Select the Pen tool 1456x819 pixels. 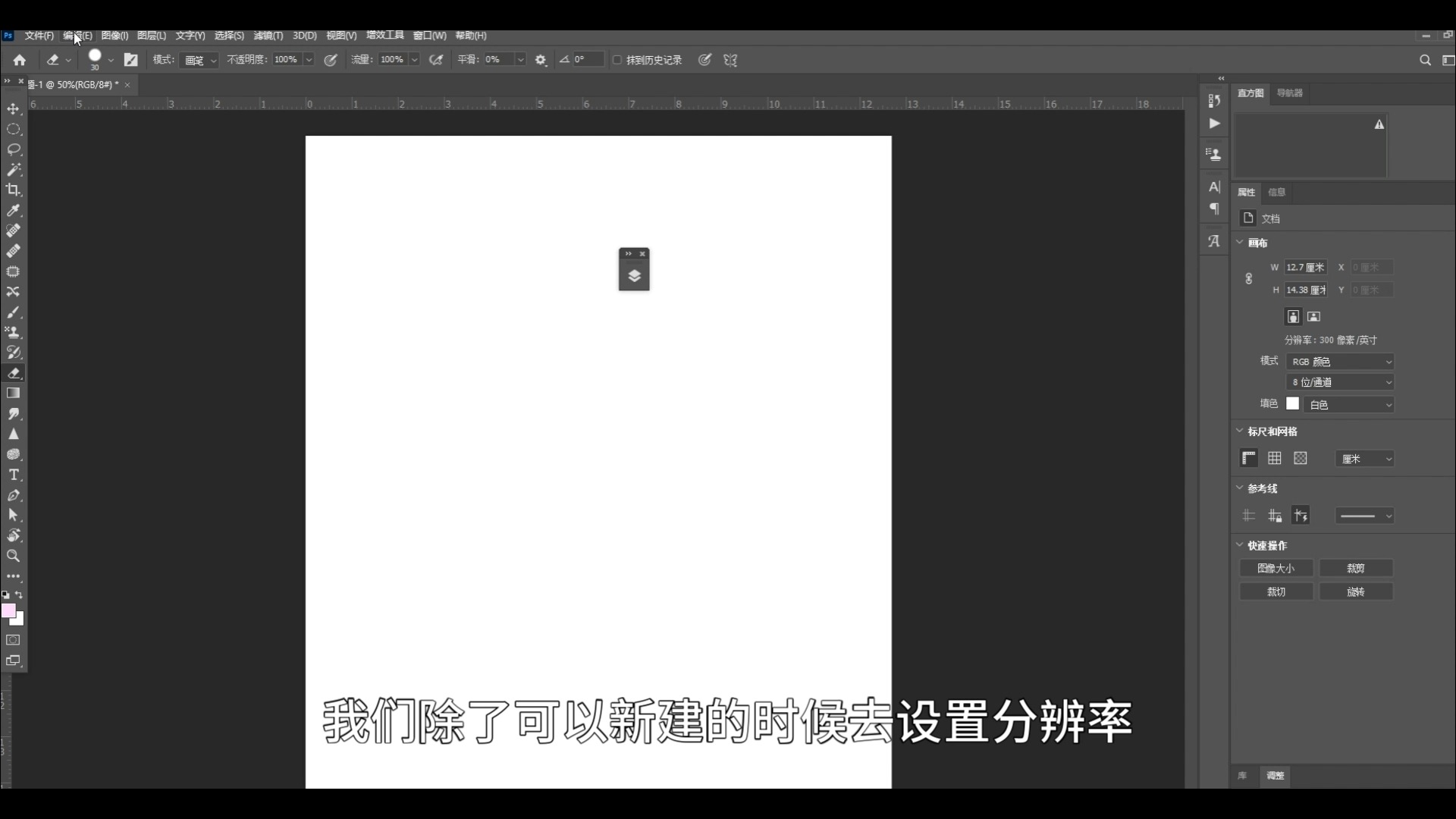click(14, 495)
